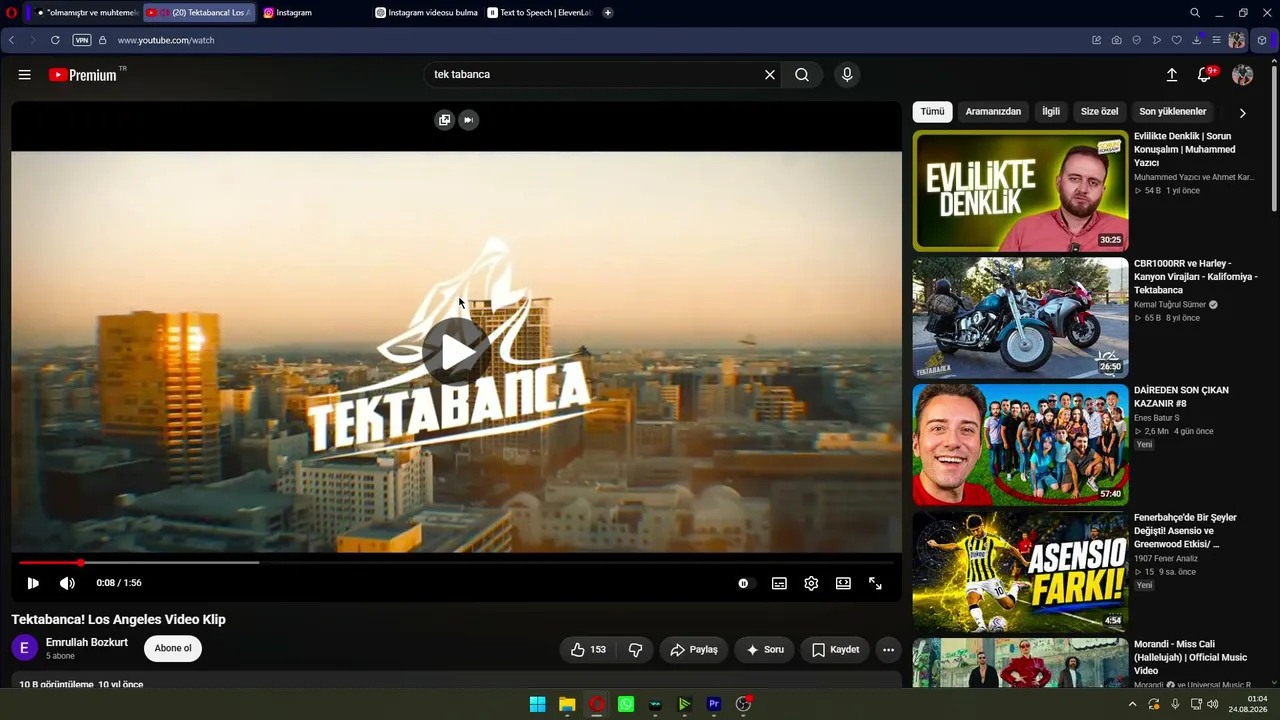Start voice search with microphone

click(x=847, y=75)
